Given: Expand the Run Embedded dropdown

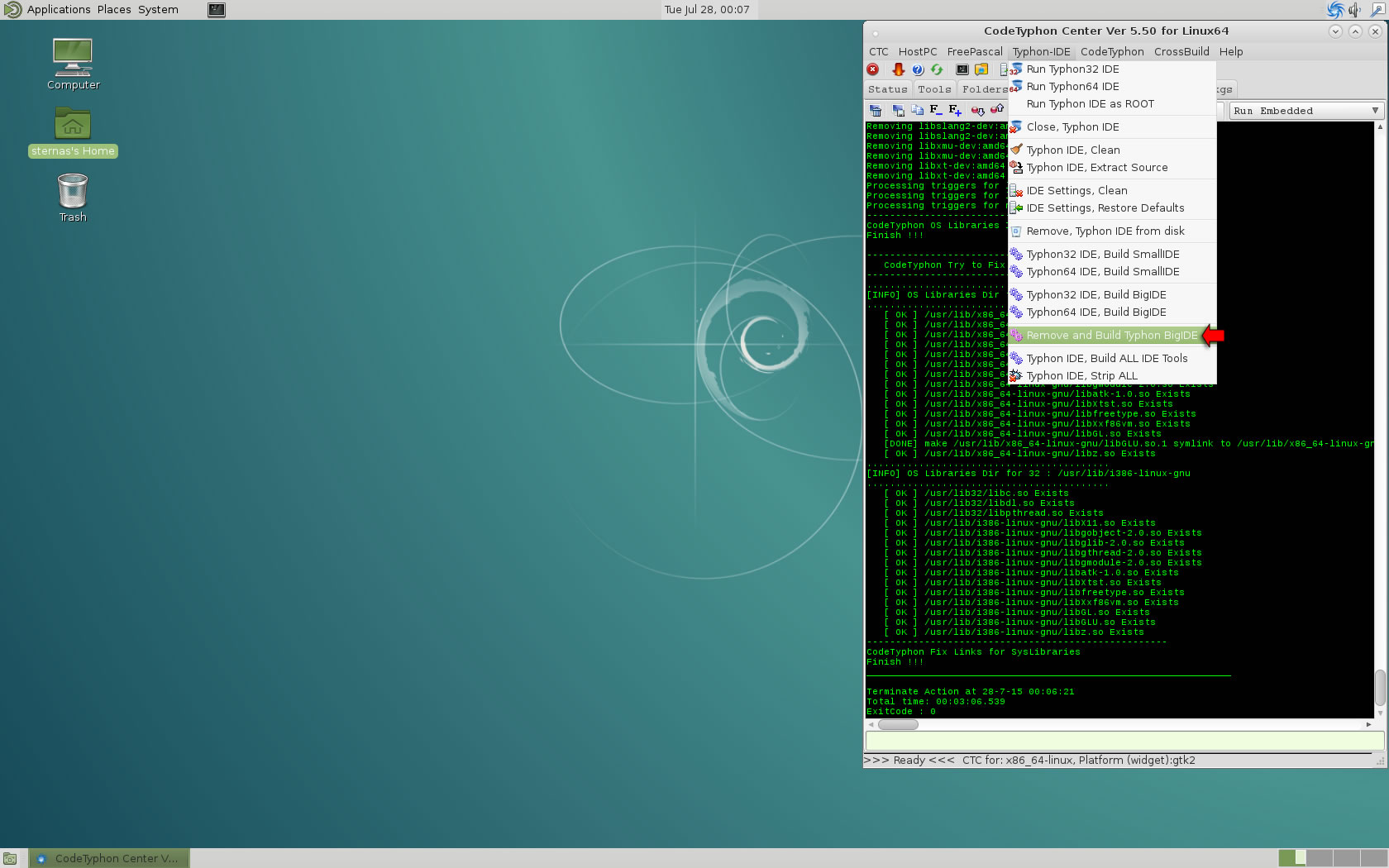Looking at the screenshot, I should [x=1306, y=111].
